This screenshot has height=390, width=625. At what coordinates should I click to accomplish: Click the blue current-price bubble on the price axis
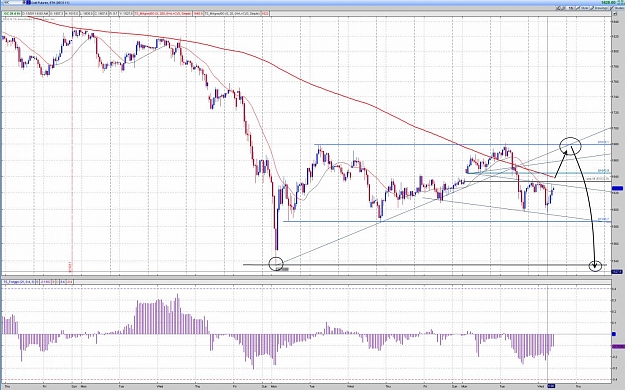point(617,188)
